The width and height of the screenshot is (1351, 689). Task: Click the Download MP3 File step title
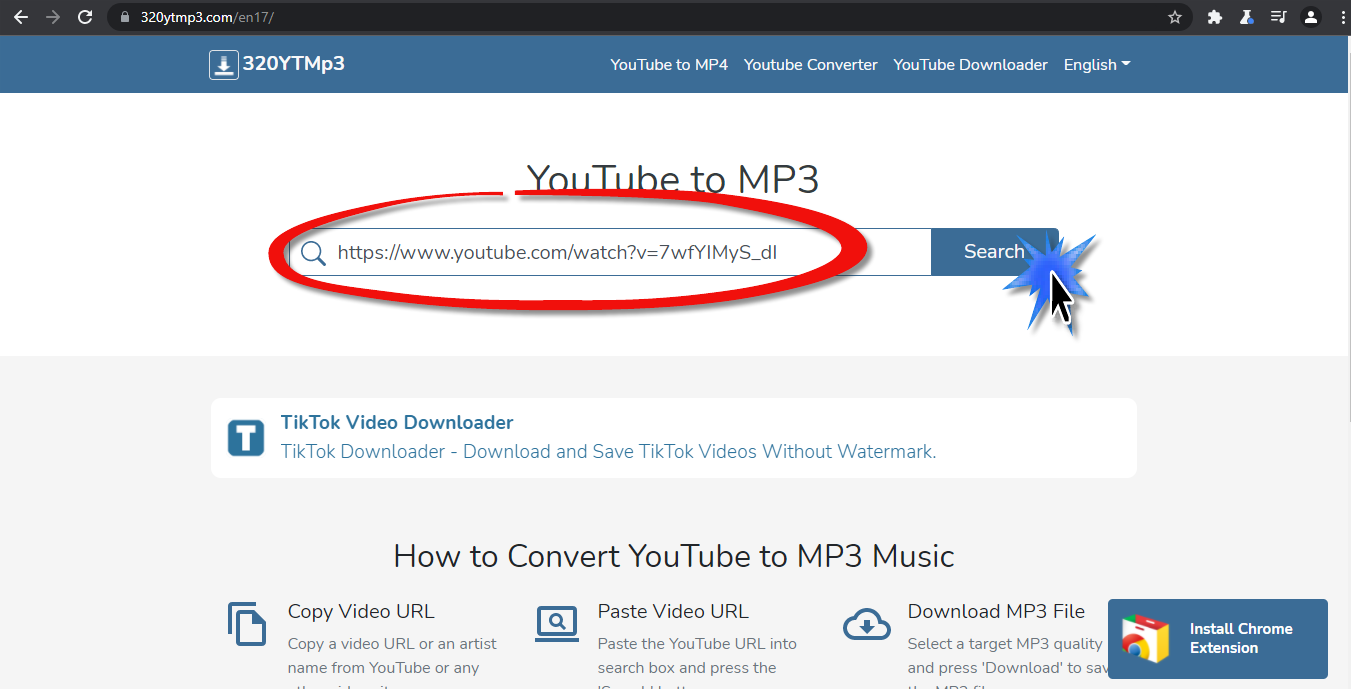pos(996,611)
